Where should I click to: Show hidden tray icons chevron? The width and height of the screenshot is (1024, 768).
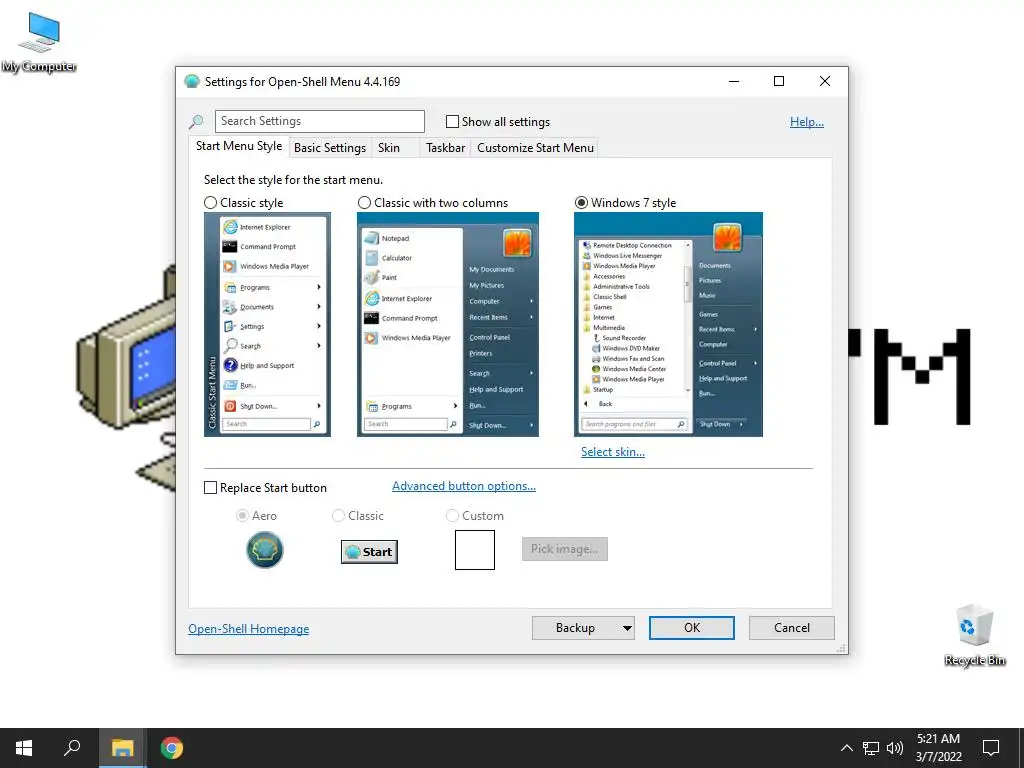pos(846,748)
